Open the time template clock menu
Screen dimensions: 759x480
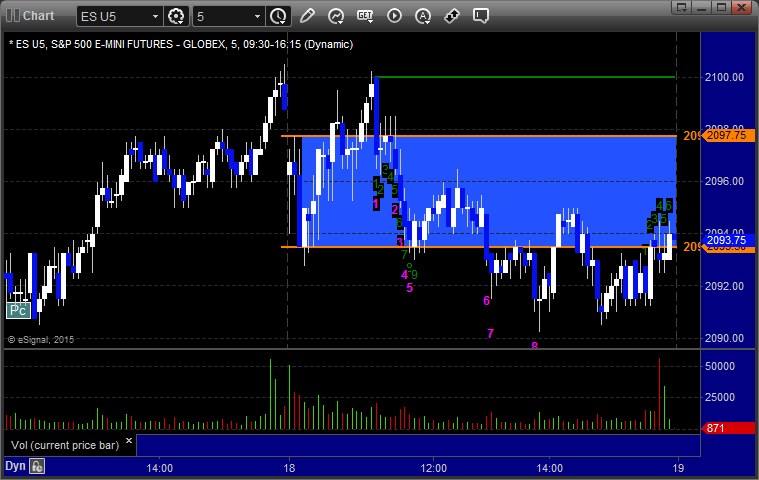pos(278,16)
